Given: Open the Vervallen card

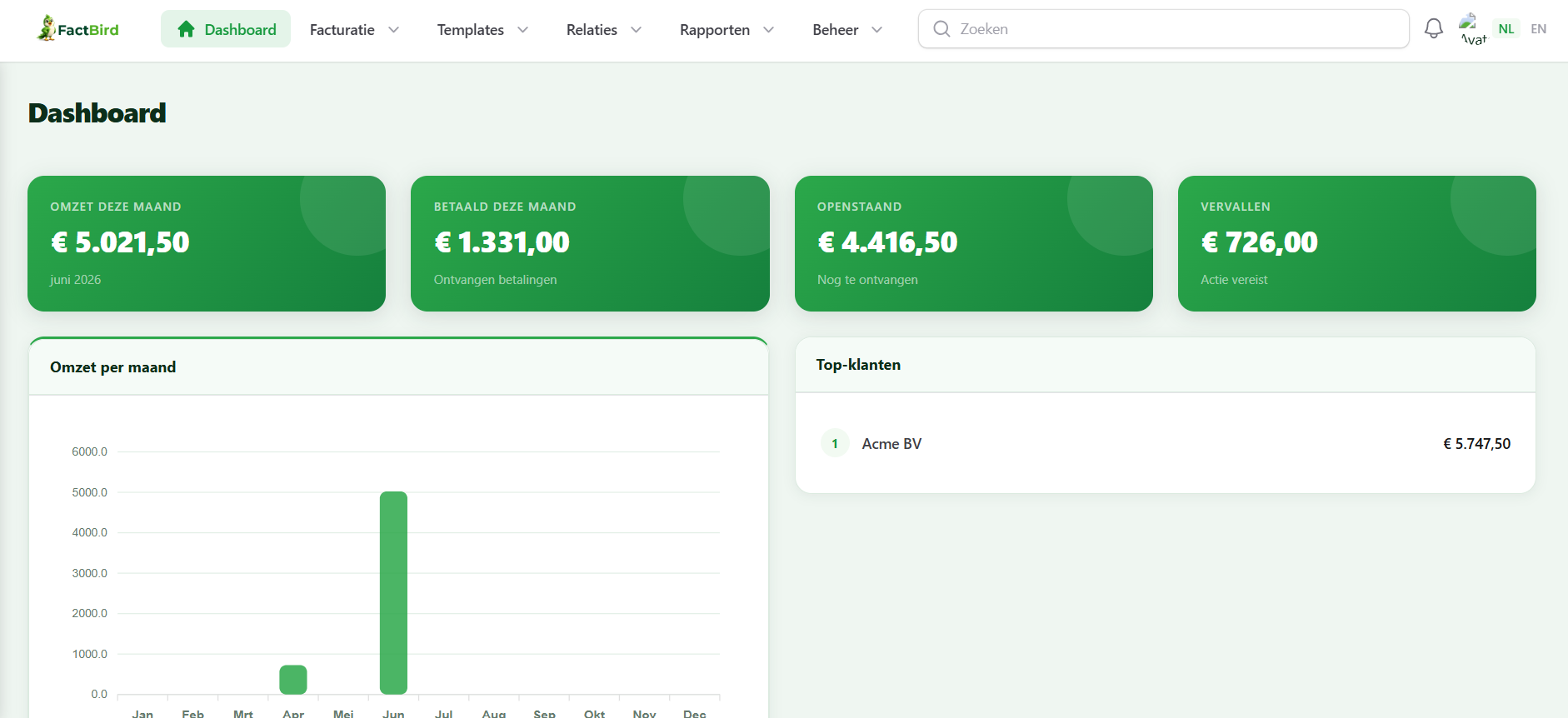Looking at the screenshot, I should coord(1357,243).
